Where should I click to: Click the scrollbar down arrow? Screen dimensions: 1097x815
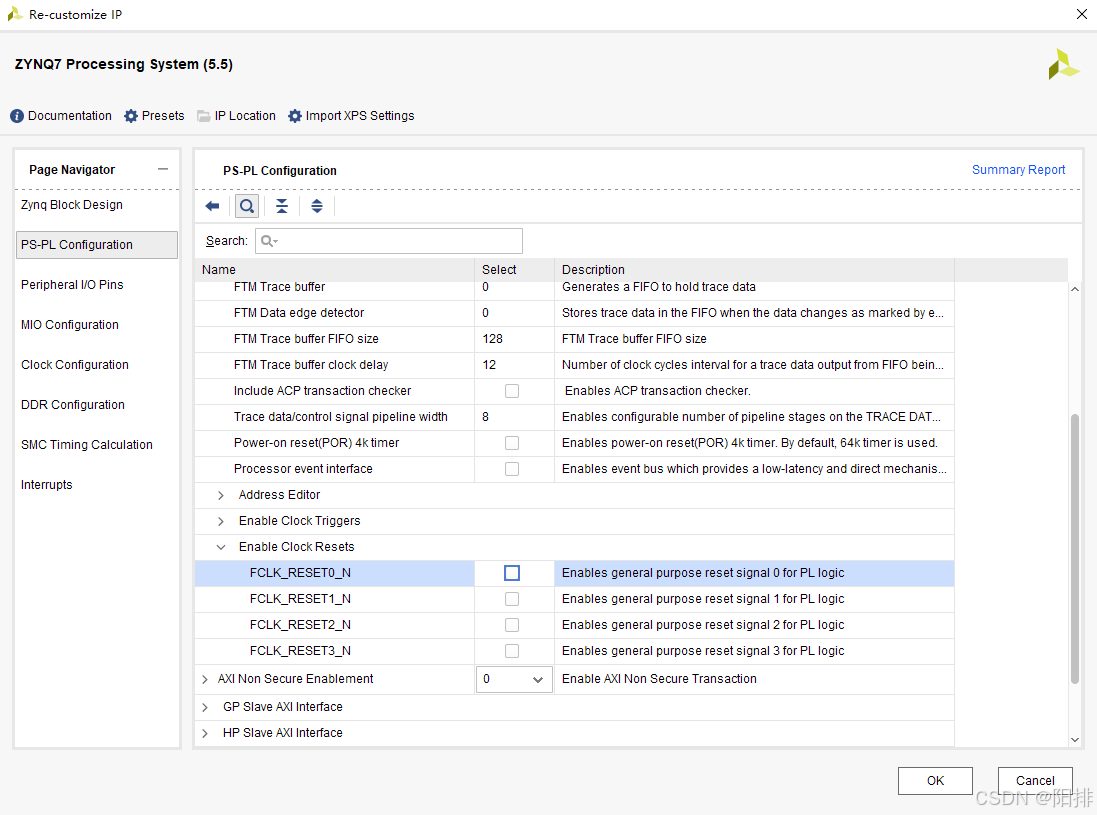[1075, 739]
